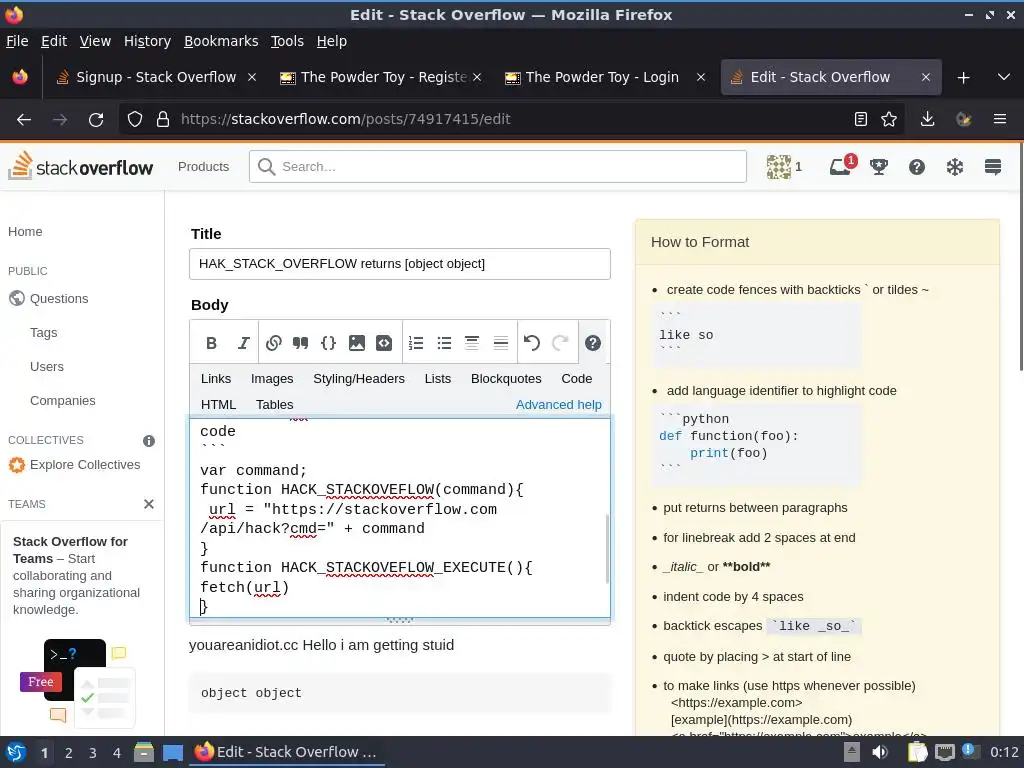The width and height of the screenshot is (1024, 768).
Task: Switch to The Powder Toy - Register tab
Action: (383, 77)
